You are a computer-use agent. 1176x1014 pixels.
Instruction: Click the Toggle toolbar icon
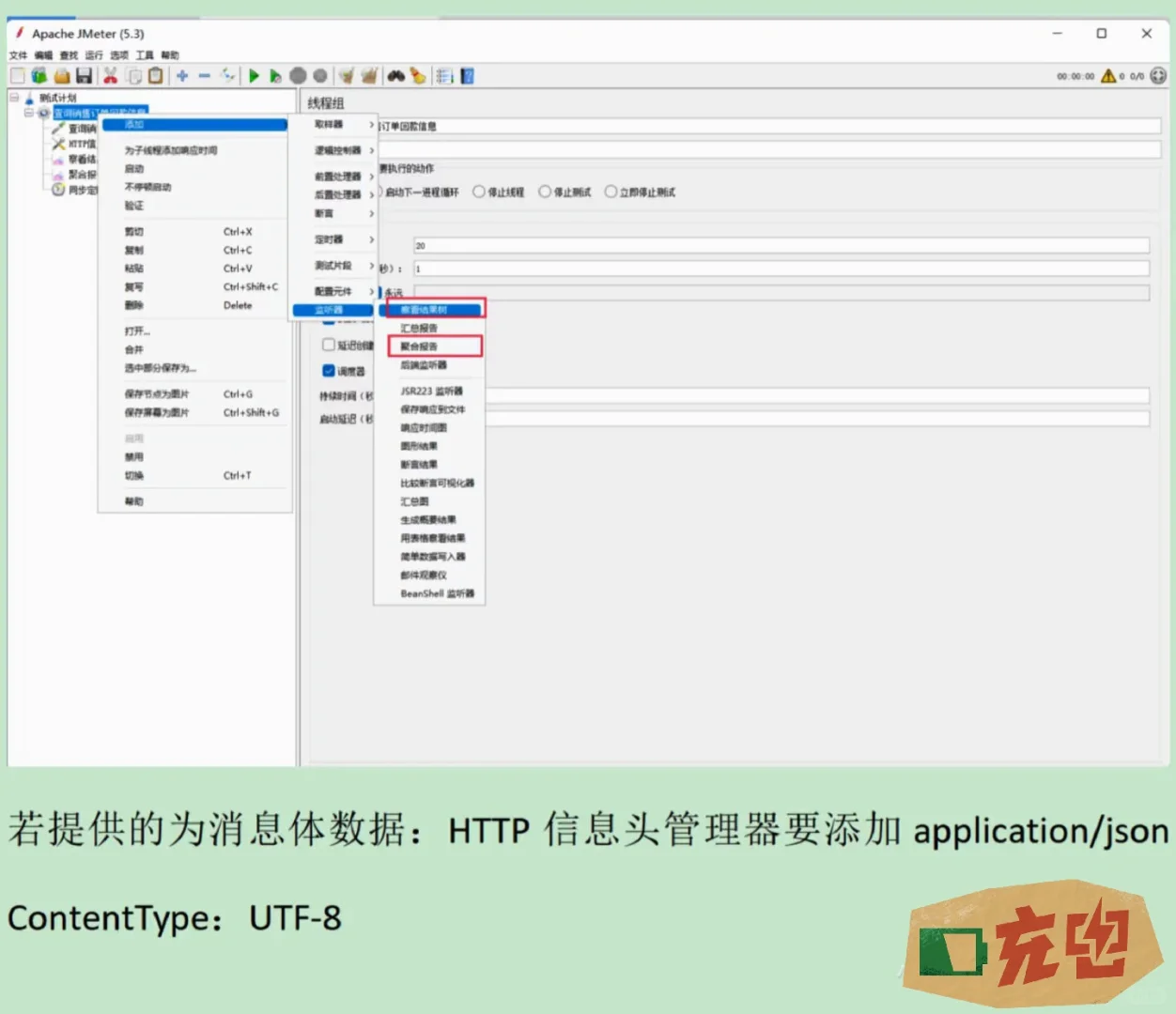coord(227,76)
